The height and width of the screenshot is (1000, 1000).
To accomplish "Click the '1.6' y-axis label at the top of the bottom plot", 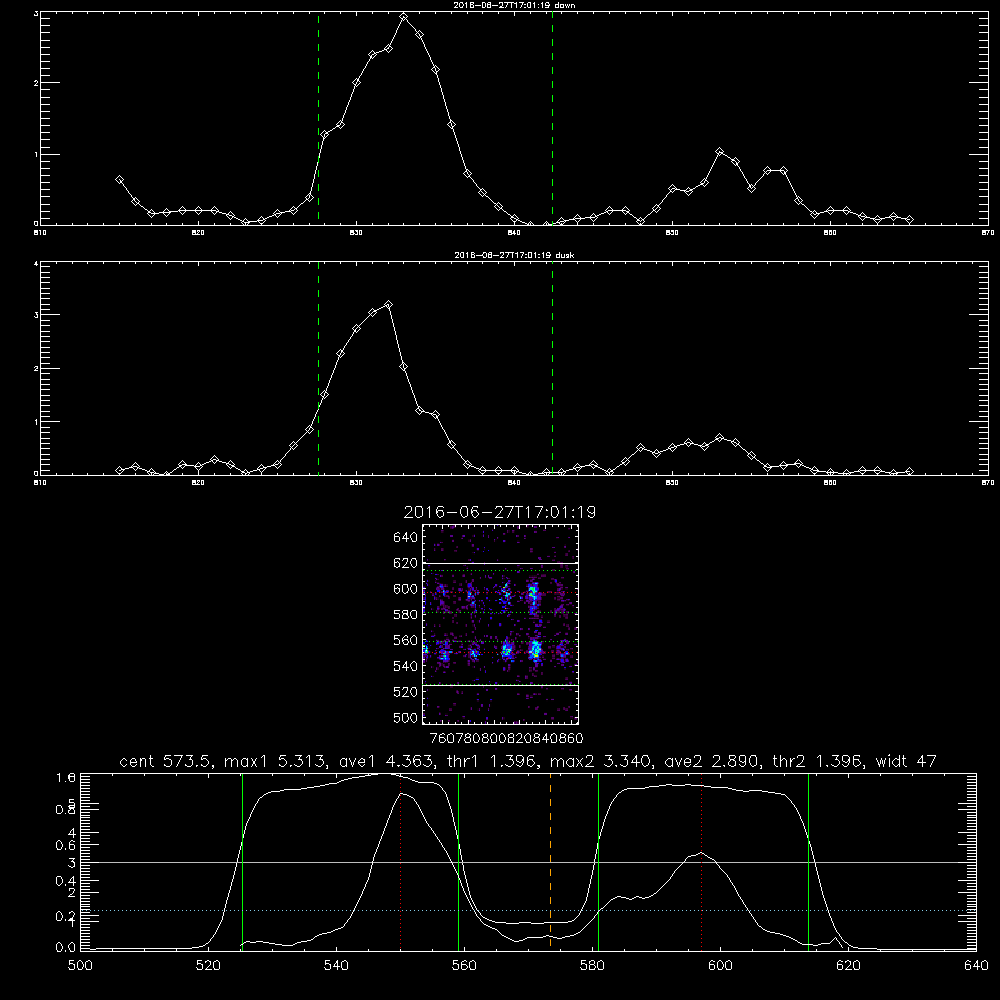I will [66, 777].
